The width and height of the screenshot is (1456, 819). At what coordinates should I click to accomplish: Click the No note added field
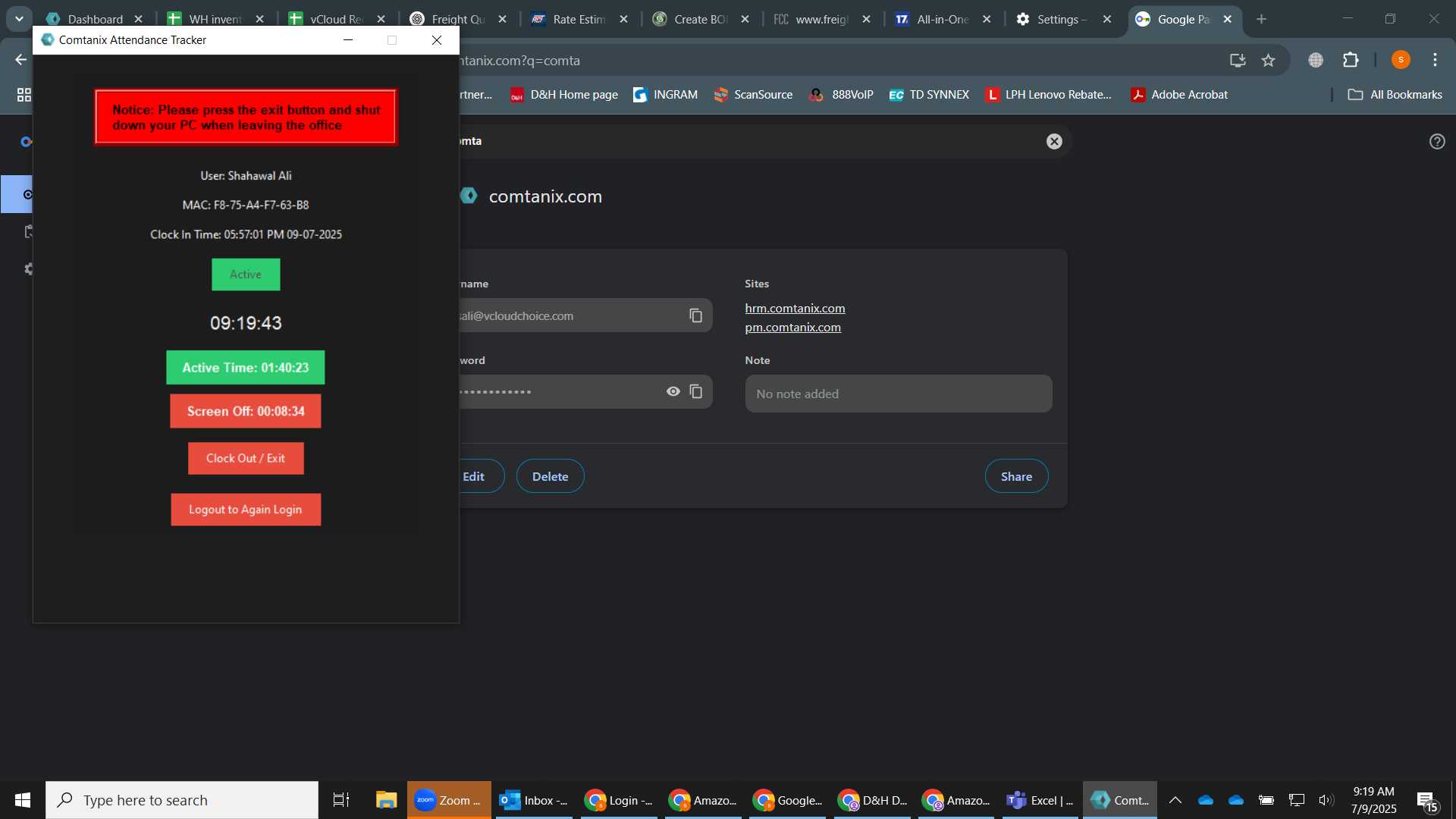click(x=899, y=394)
